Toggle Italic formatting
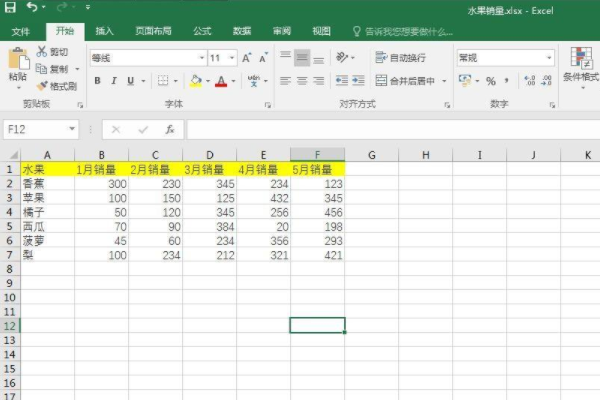The height and width of the screenshot is (400, 600). [115, 81]
